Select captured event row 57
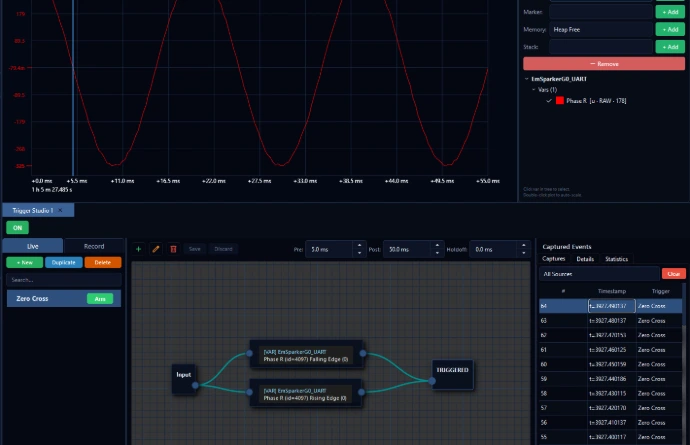 point(610,408)
